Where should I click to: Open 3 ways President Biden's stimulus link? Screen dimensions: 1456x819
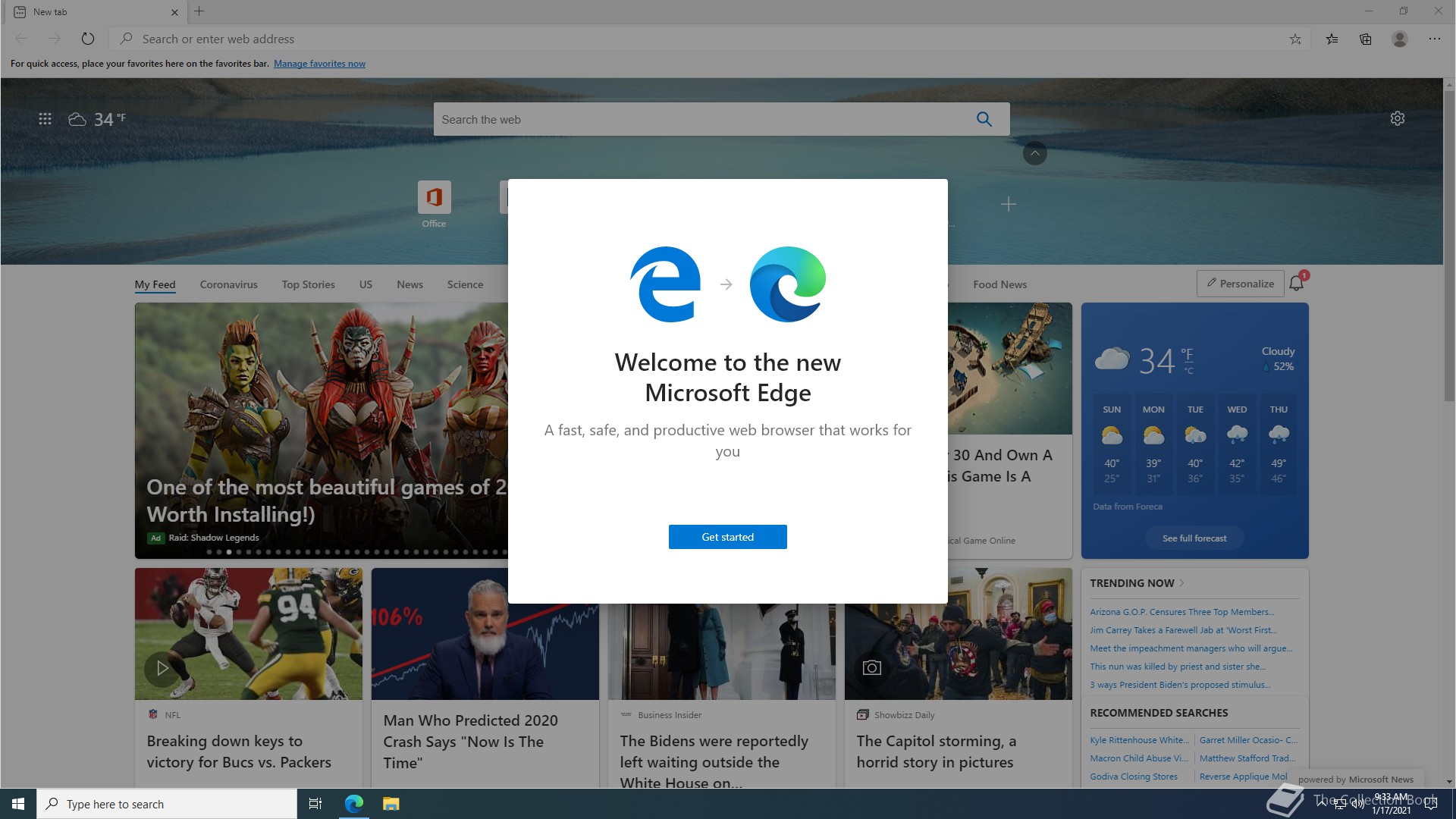pyautogui.click(x=1180, y=685)
